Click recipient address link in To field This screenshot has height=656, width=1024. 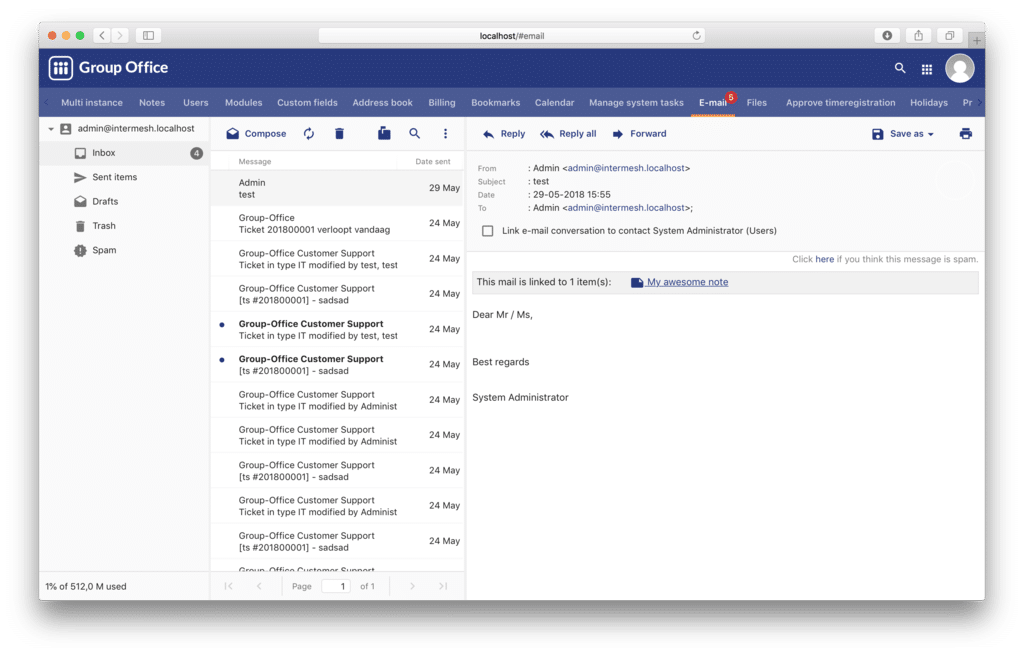[x=626, y=208]
